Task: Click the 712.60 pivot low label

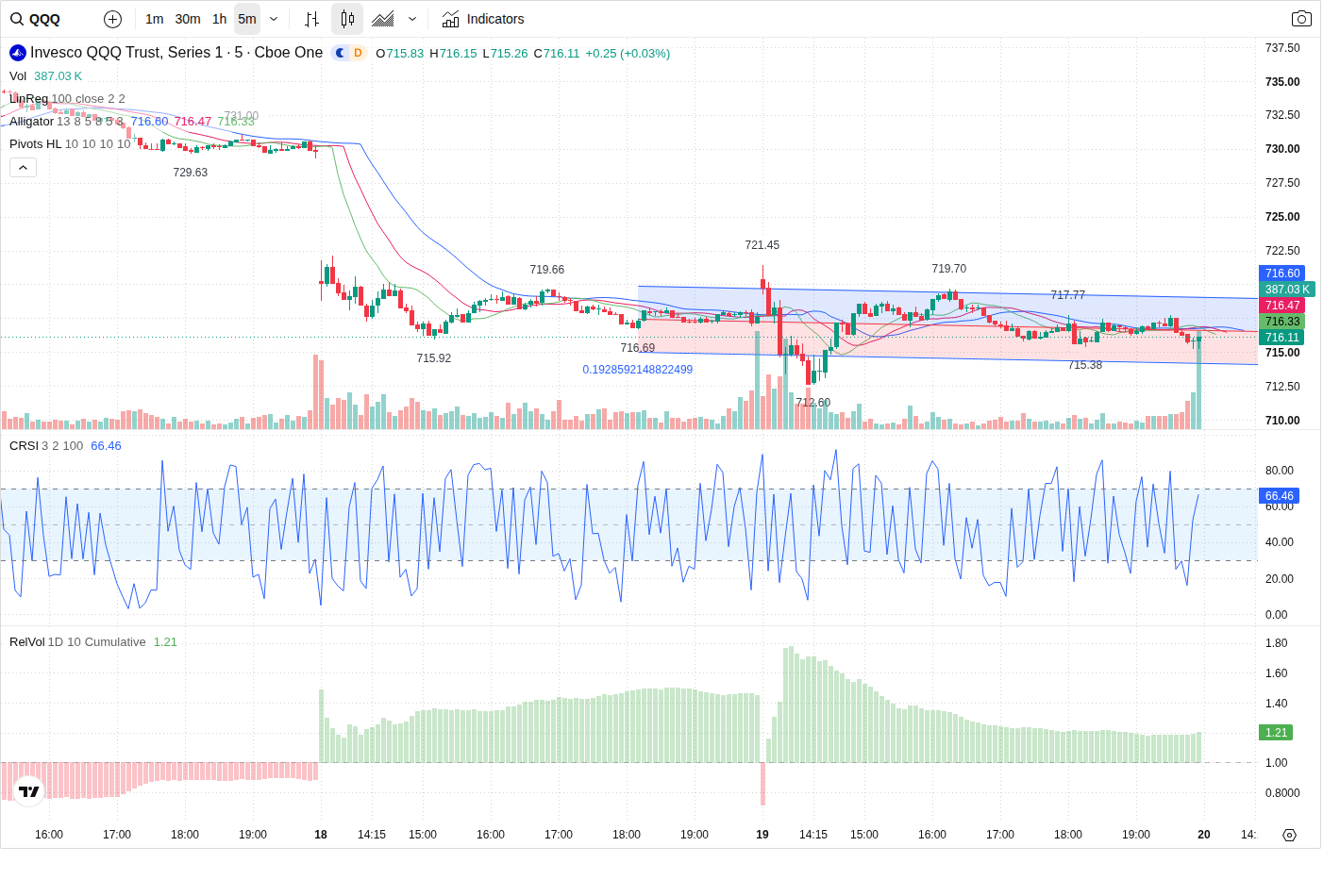Action: click(813, 403)
